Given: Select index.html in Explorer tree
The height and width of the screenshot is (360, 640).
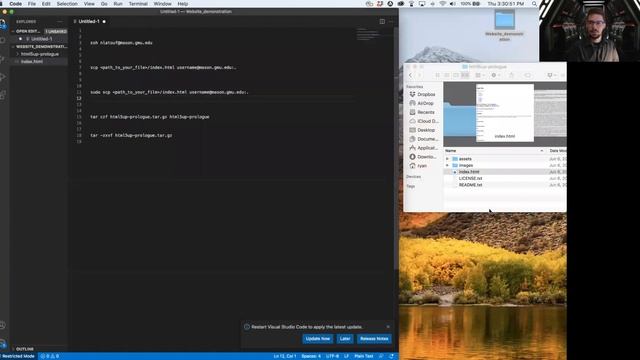Looking at the screenshot, I should 39,62.
